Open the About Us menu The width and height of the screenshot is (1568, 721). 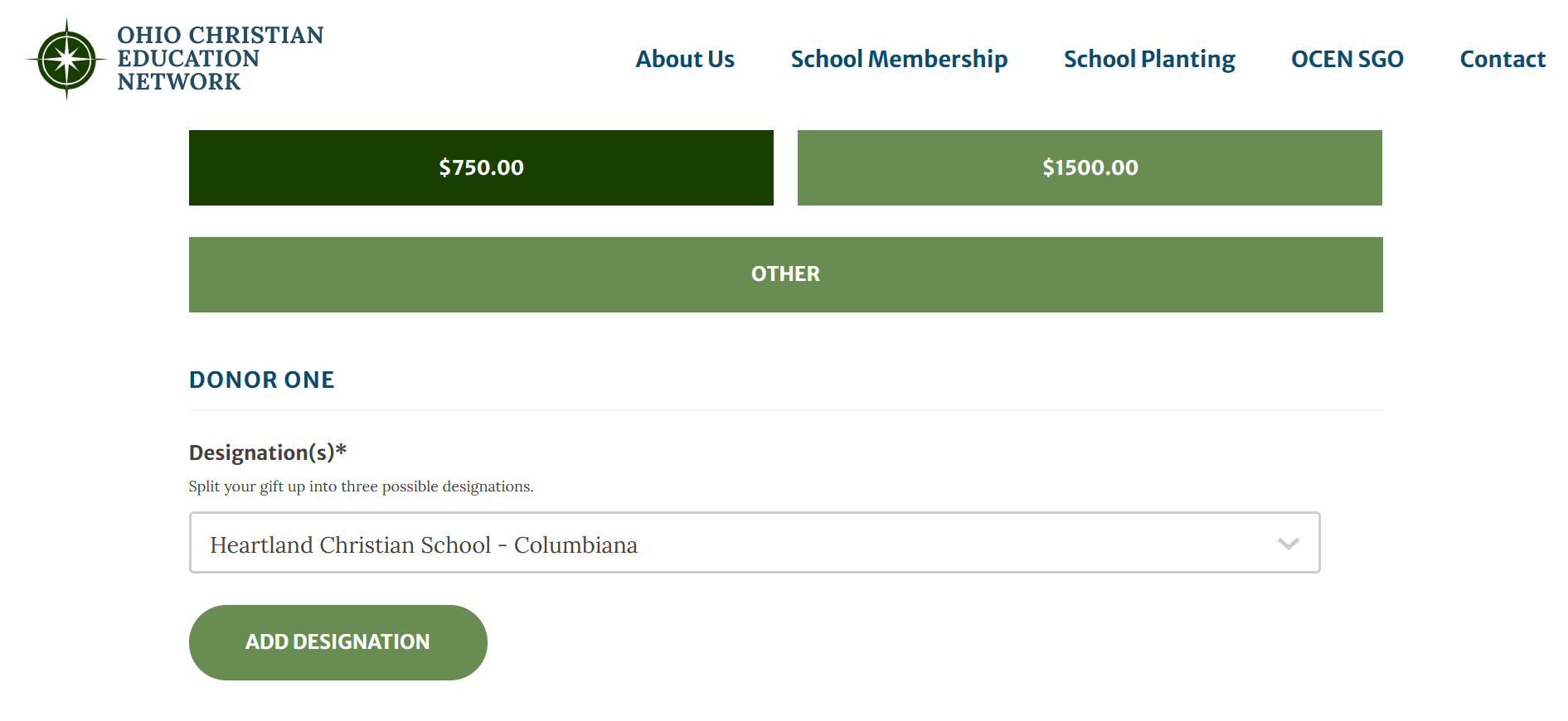pos(685,60)
